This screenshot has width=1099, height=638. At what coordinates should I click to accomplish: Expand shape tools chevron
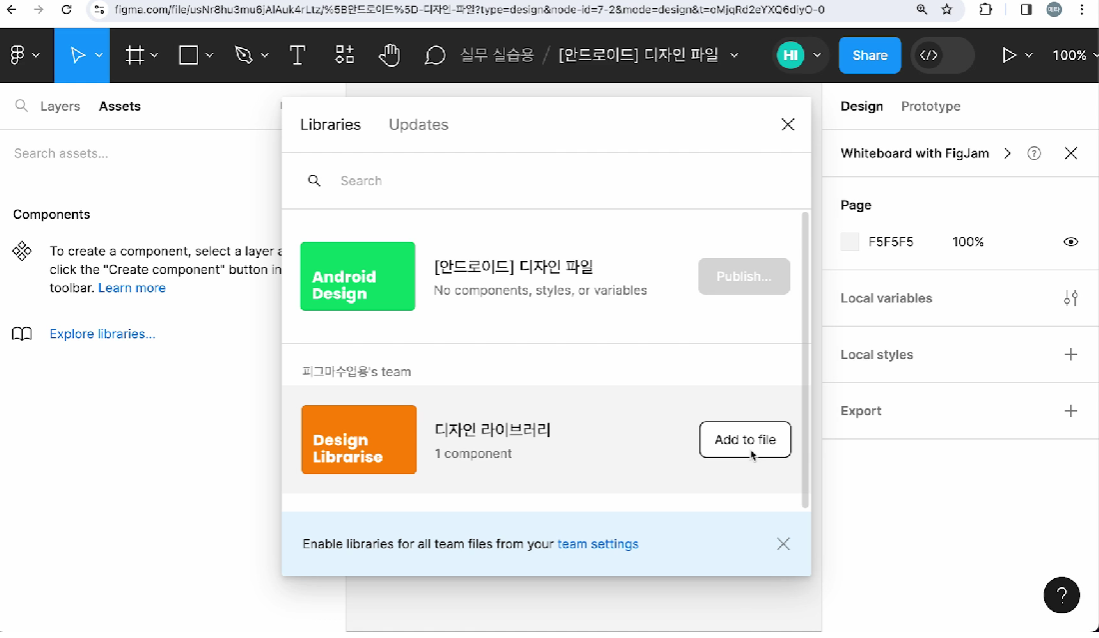click(209, 55)
